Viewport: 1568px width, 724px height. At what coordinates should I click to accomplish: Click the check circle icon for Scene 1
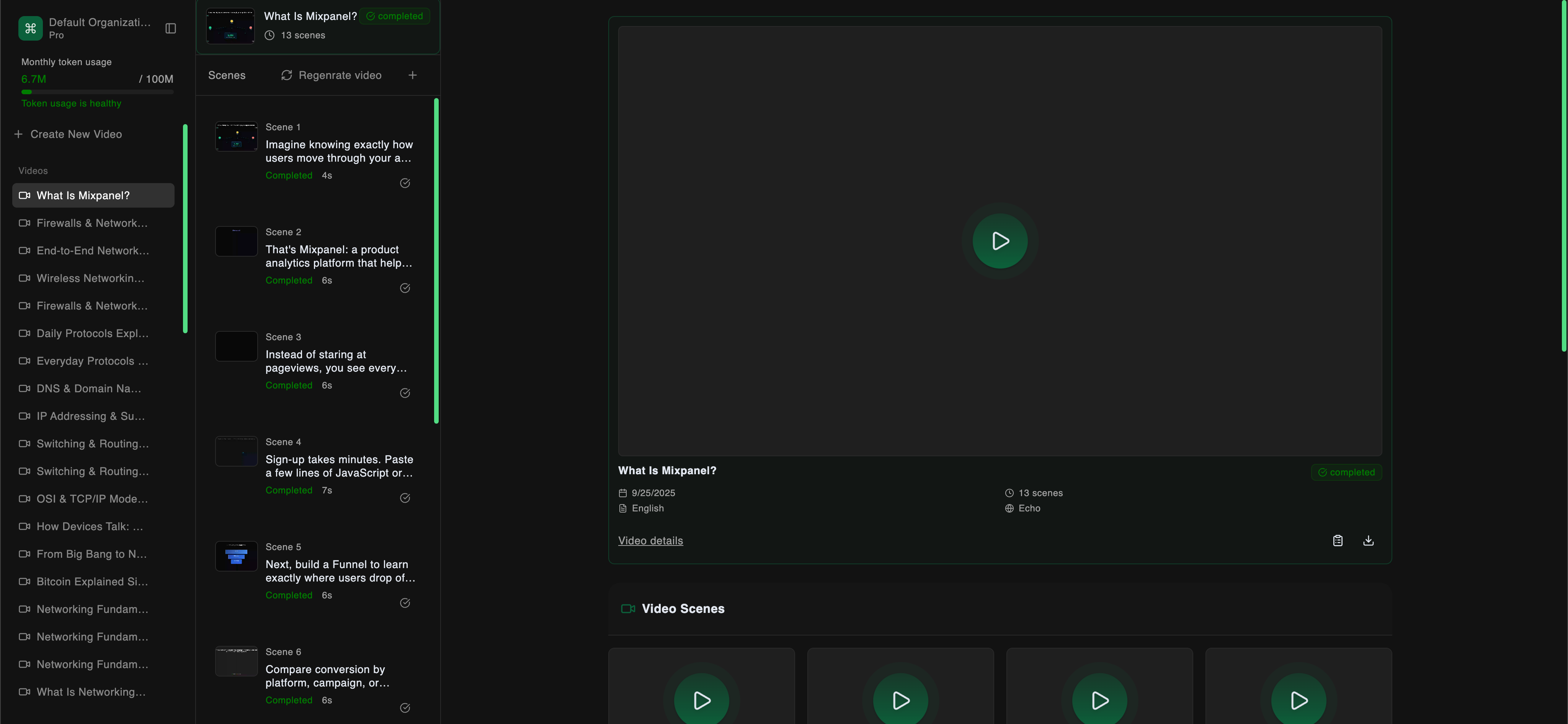[x=405, y=183]
